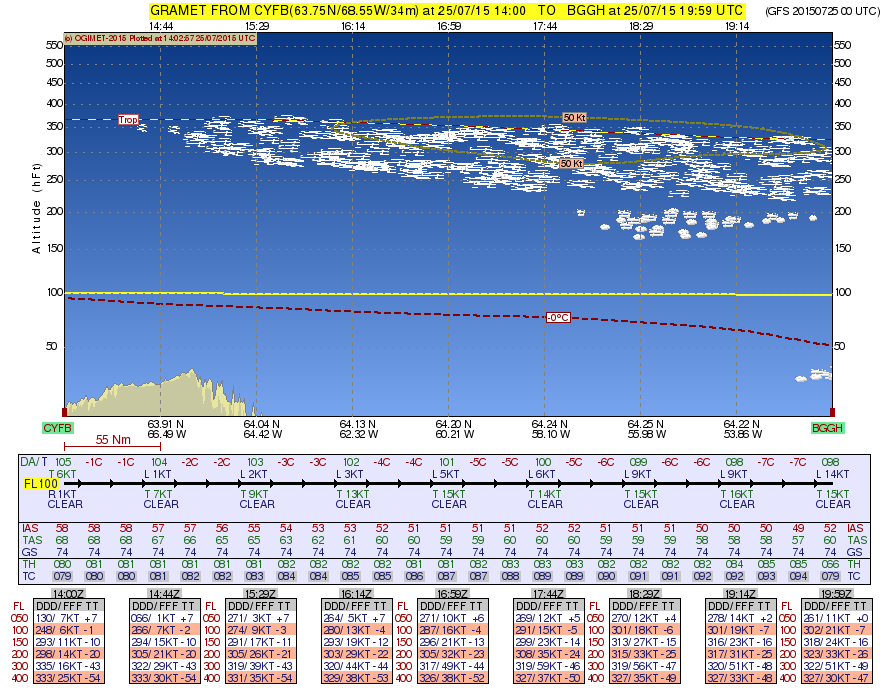The width and height of the screenshot is (896, 700).
Task: Click the upper 50 Kt jet stream label
Action: pyautogui.click(x=574, y=117)
